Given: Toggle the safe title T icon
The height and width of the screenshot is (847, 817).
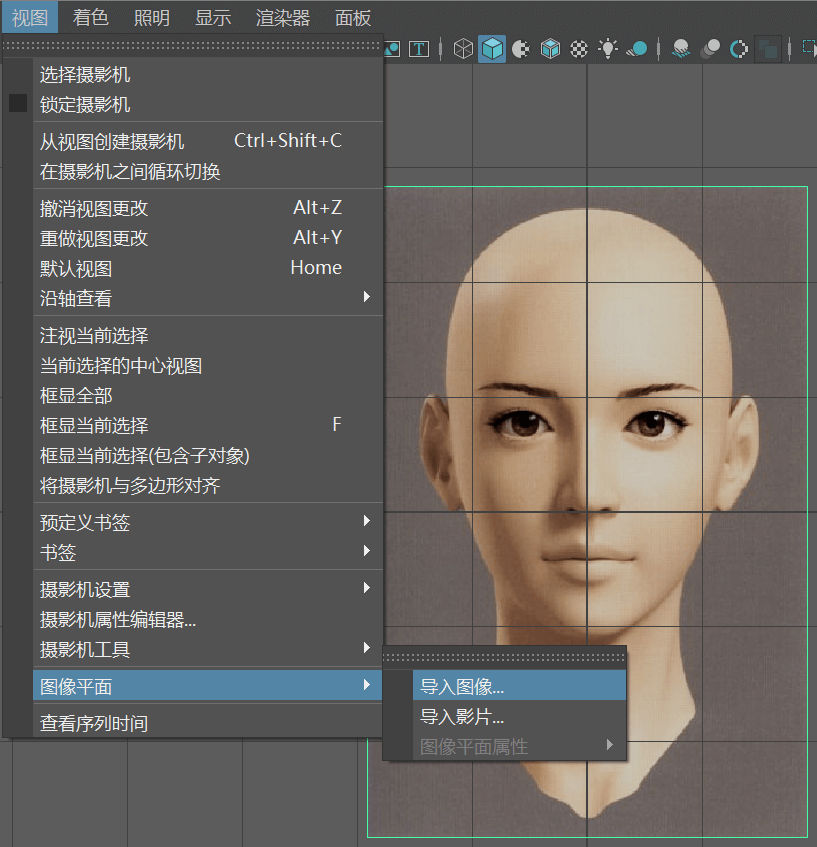Looking at the screenshot, I should coord(419,49).
